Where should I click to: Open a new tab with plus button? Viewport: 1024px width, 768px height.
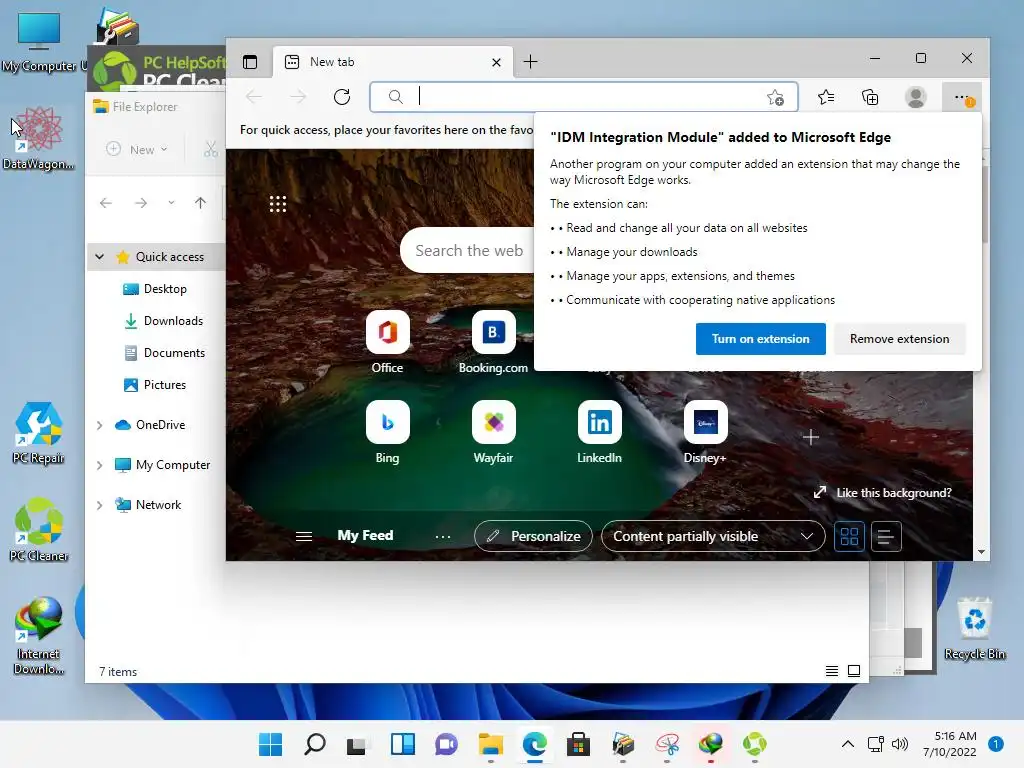tap(530, 62)
